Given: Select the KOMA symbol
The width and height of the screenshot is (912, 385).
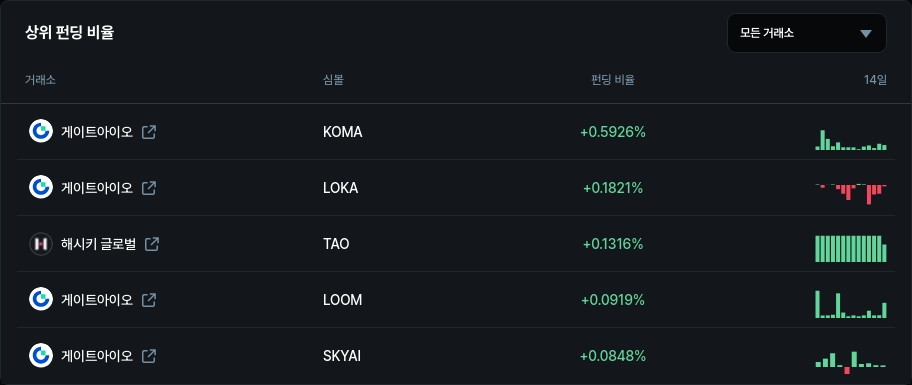Looking at the screenshot, I should [x=343, y=132].
